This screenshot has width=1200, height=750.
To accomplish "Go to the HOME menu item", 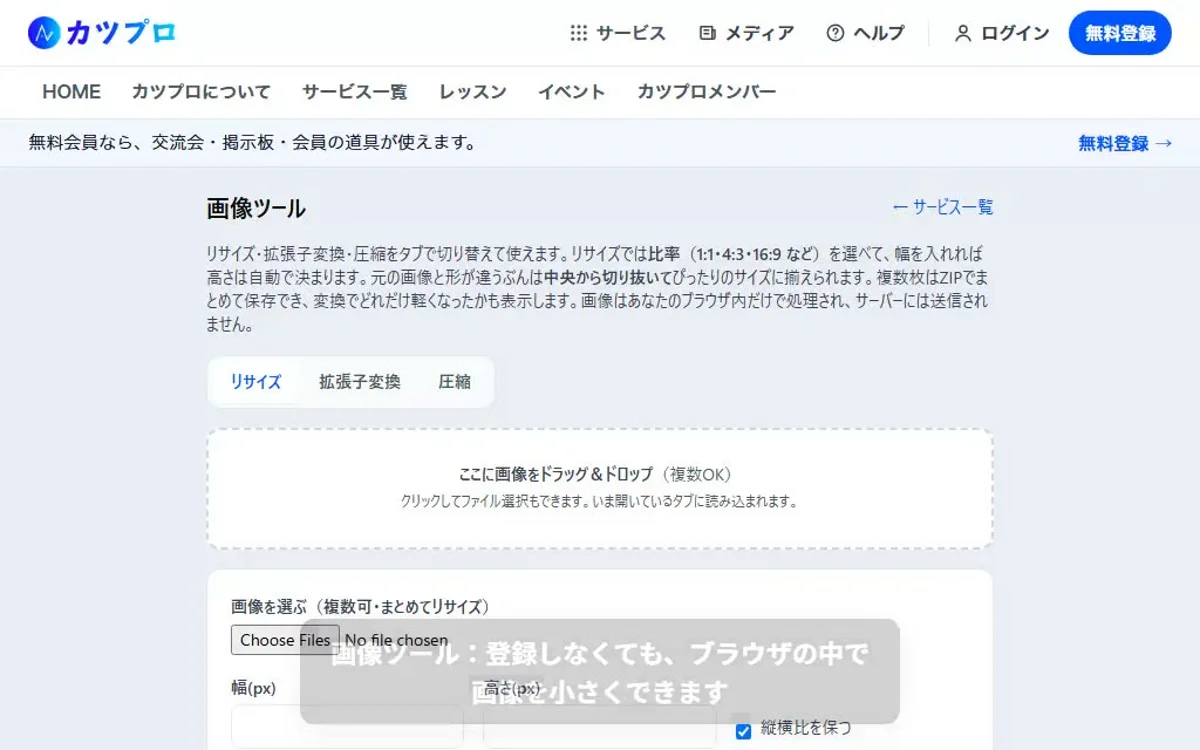I will click(x=71, y=92).
